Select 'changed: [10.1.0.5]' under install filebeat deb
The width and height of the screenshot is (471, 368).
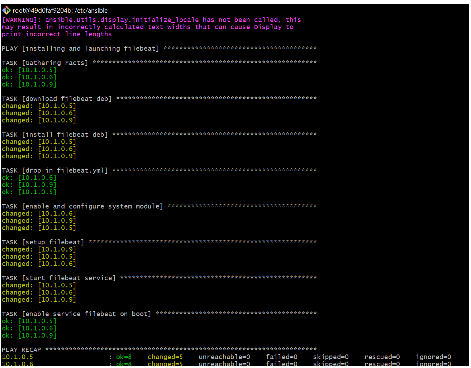pos(39,142)
